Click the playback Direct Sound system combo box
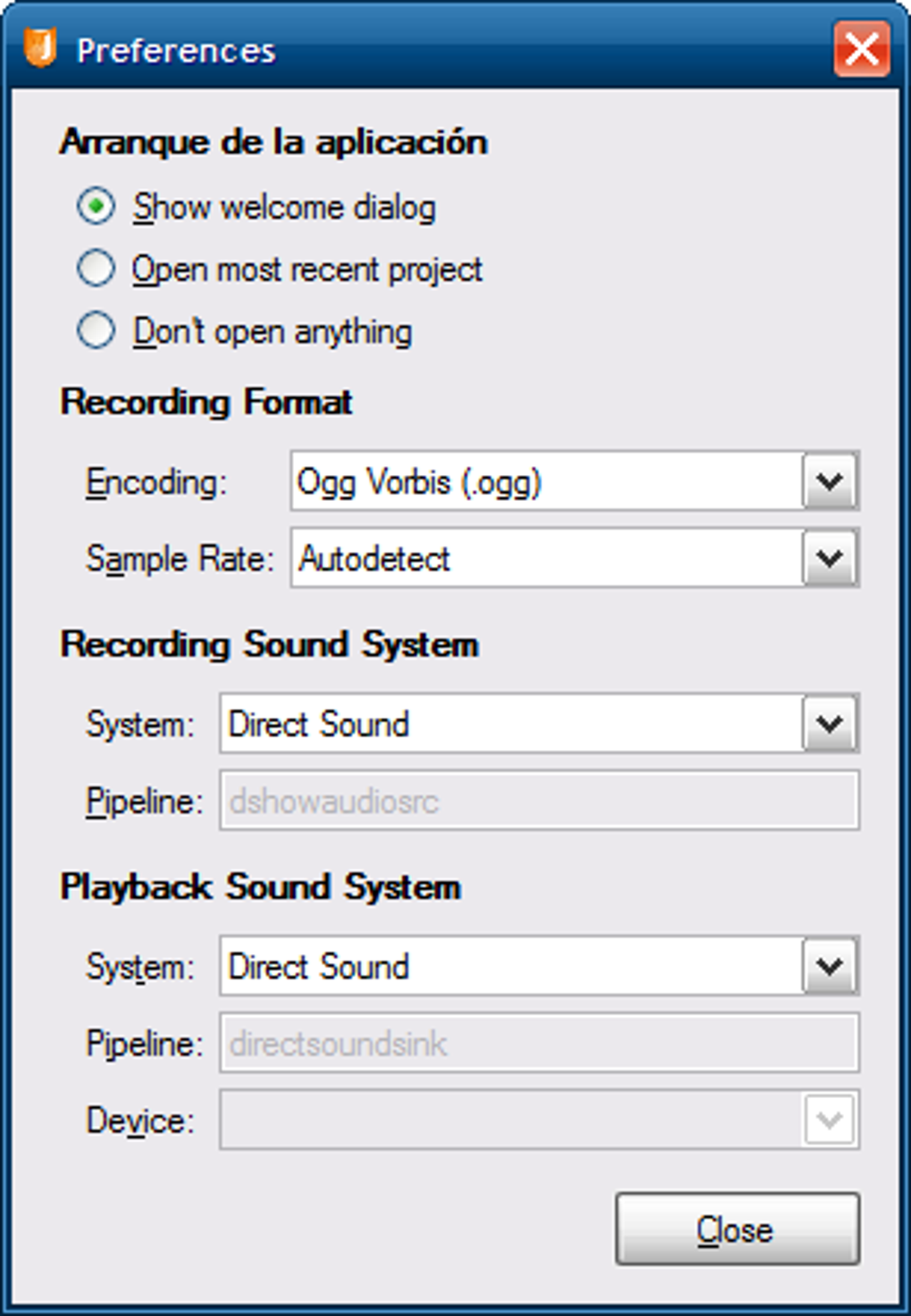Image resolution: width=911 pixels, height=1316 pixels. [539, 966]
